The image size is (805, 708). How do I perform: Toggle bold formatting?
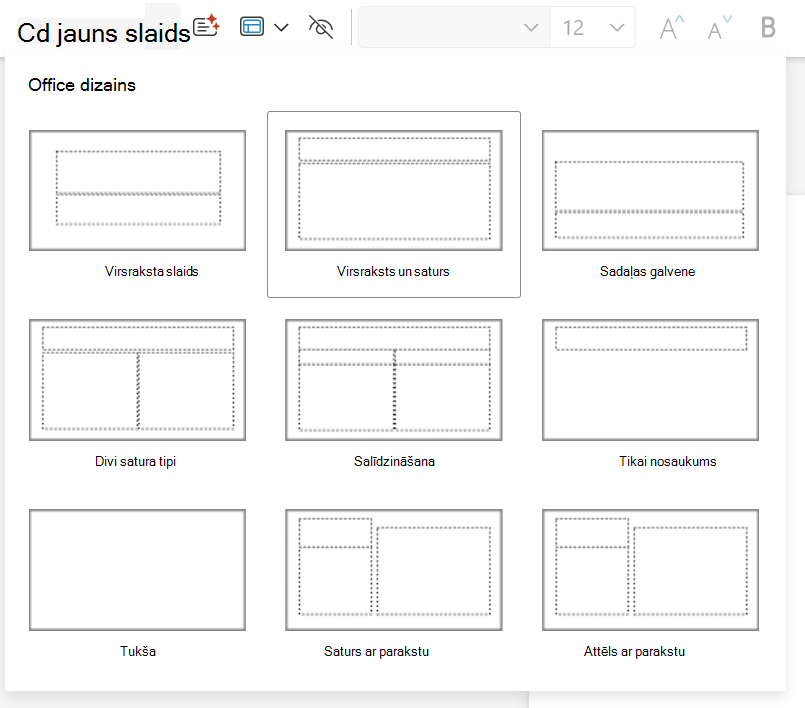coord(768,27)
